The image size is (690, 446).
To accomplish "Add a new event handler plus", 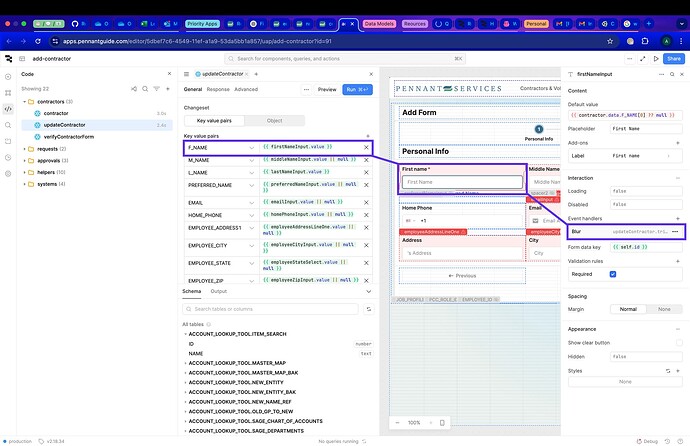I will pos(678,219).
